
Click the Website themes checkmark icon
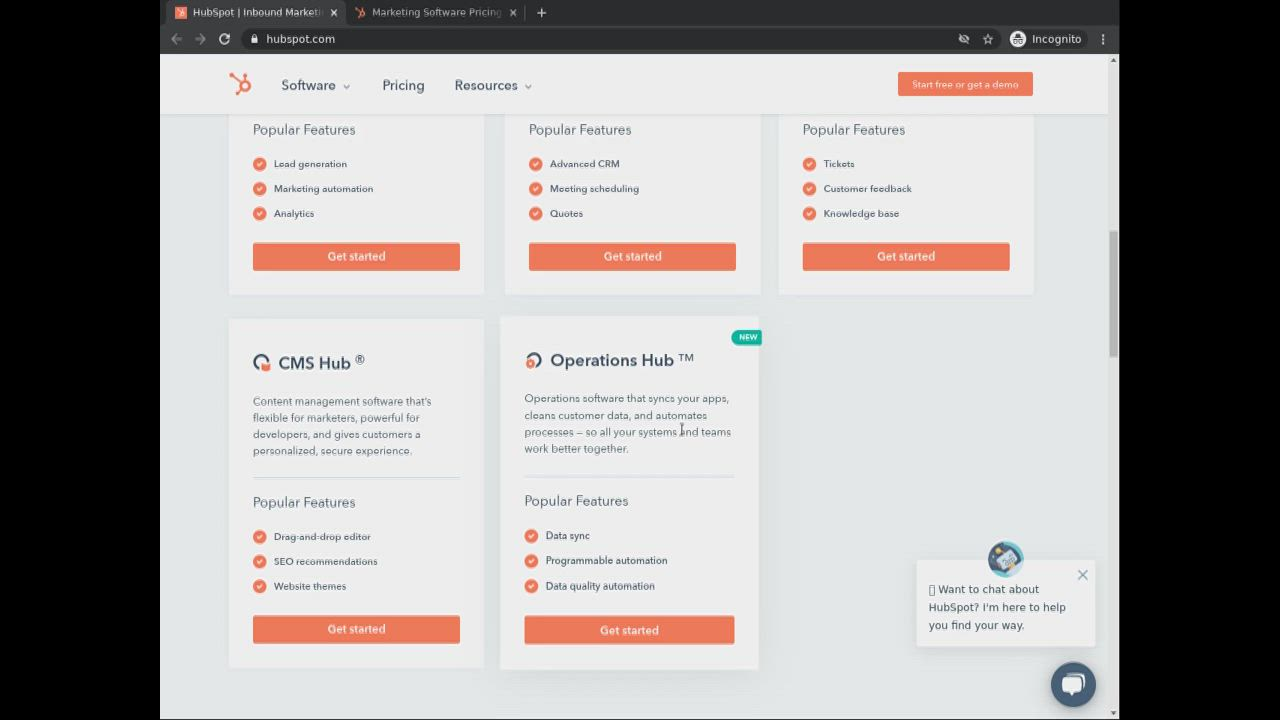tap(260, 586)
